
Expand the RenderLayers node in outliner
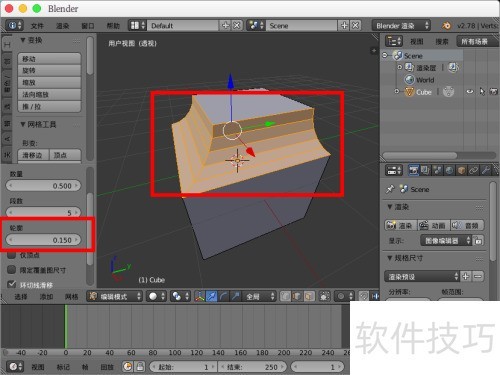click(400, 67)
